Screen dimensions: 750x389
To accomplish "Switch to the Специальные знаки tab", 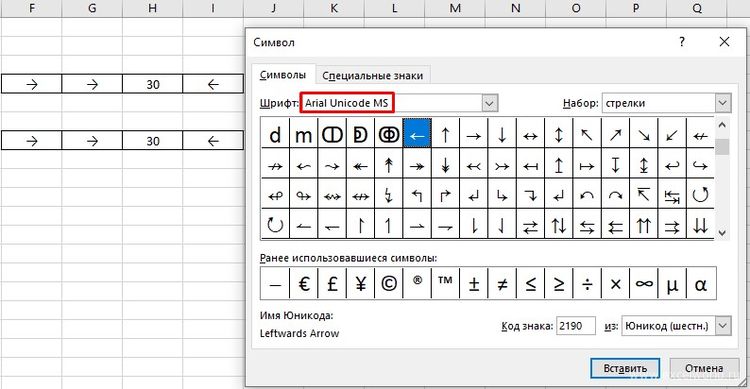I will [373, 76].
